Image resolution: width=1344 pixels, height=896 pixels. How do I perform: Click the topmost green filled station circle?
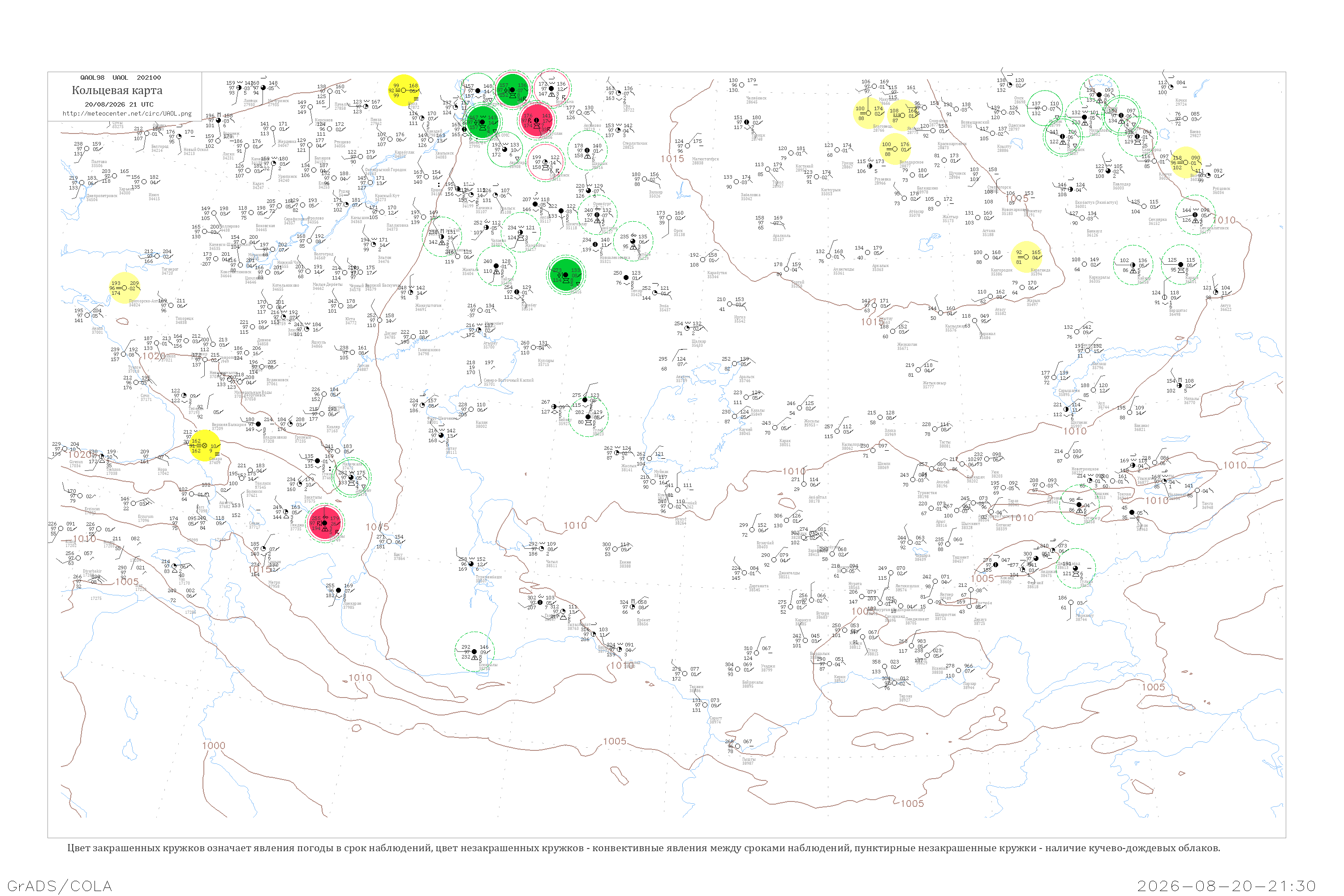pos(512,90)
